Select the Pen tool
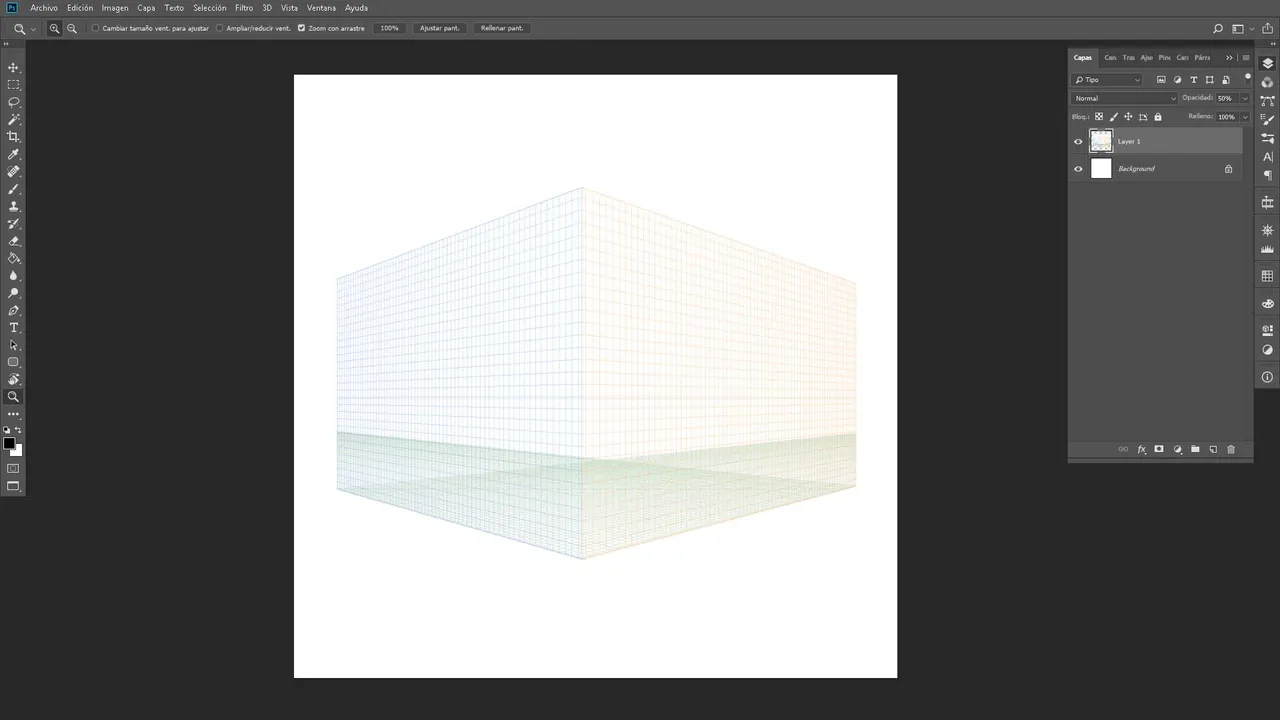 point(14,311)
